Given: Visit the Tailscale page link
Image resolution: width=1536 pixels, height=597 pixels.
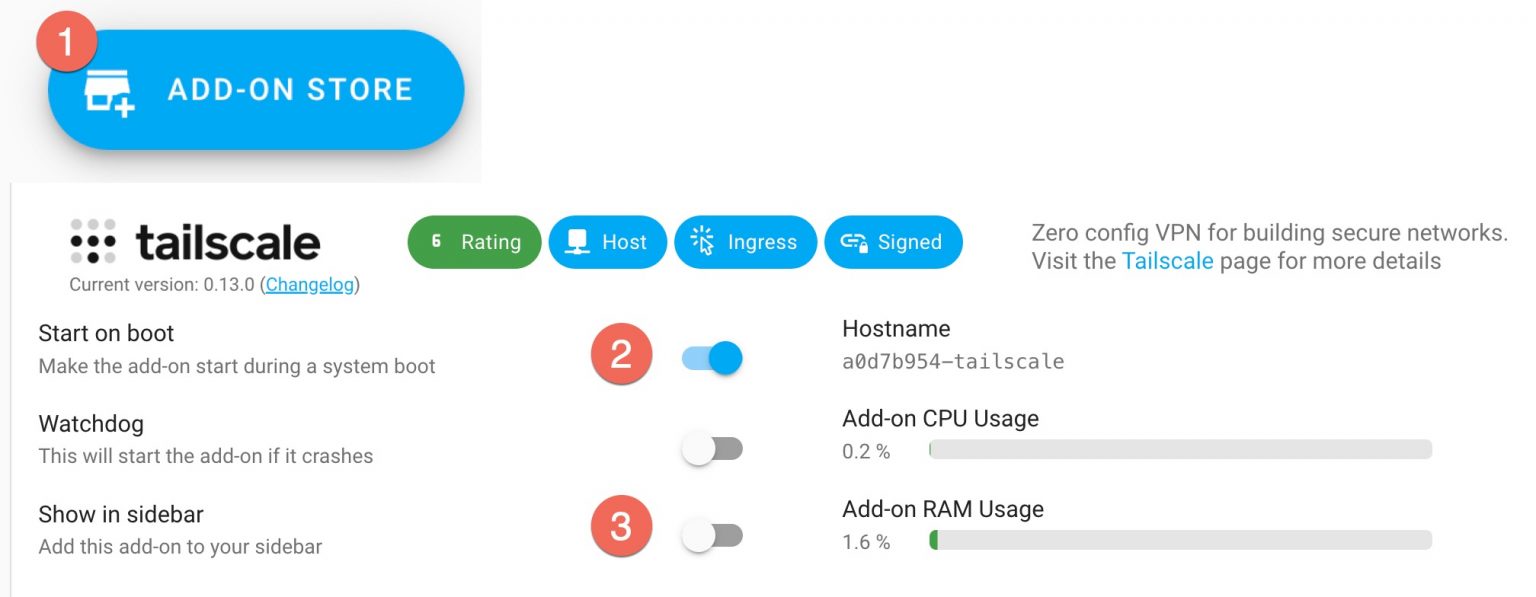Looking at the screenshot, I should [x=1169, y=261].
